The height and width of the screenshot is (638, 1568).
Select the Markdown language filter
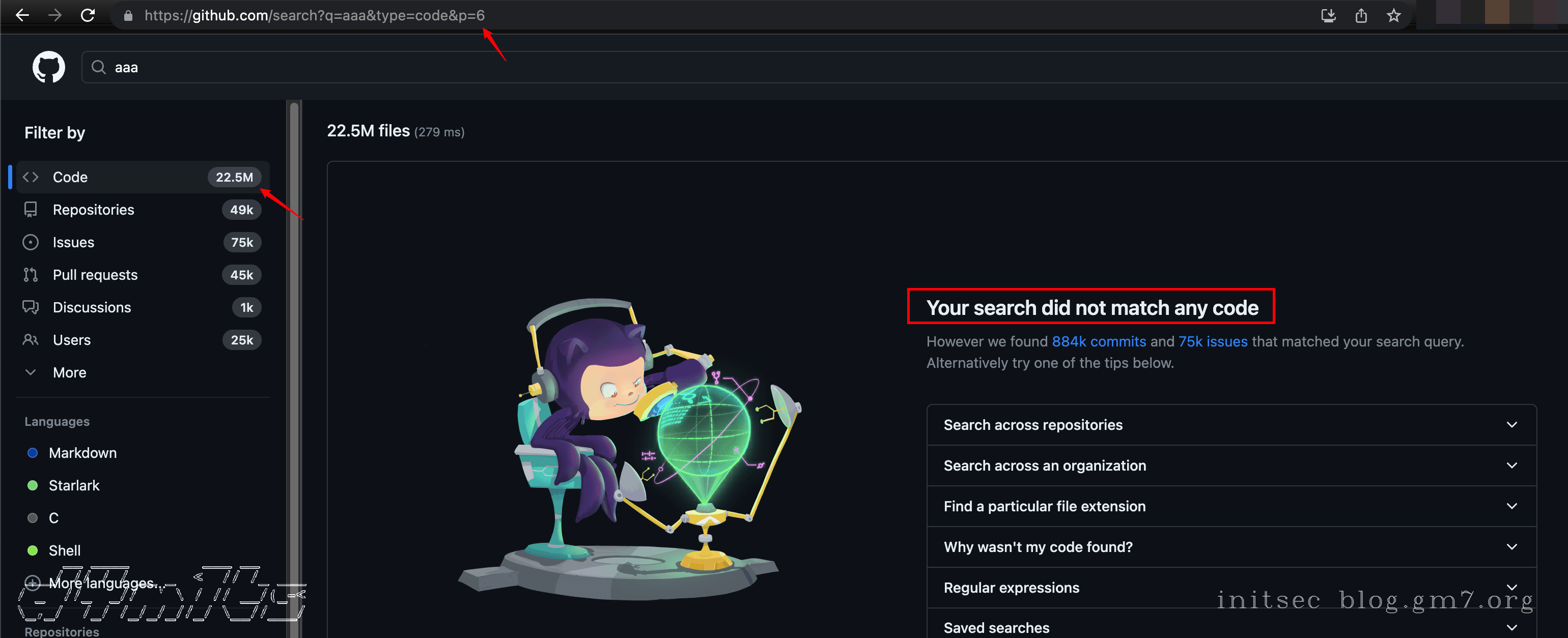tap(82, 453)
